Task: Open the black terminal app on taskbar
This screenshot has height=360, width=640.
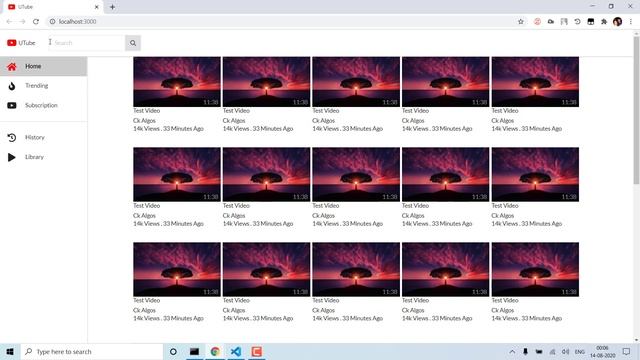Action: tap(194, 351)
